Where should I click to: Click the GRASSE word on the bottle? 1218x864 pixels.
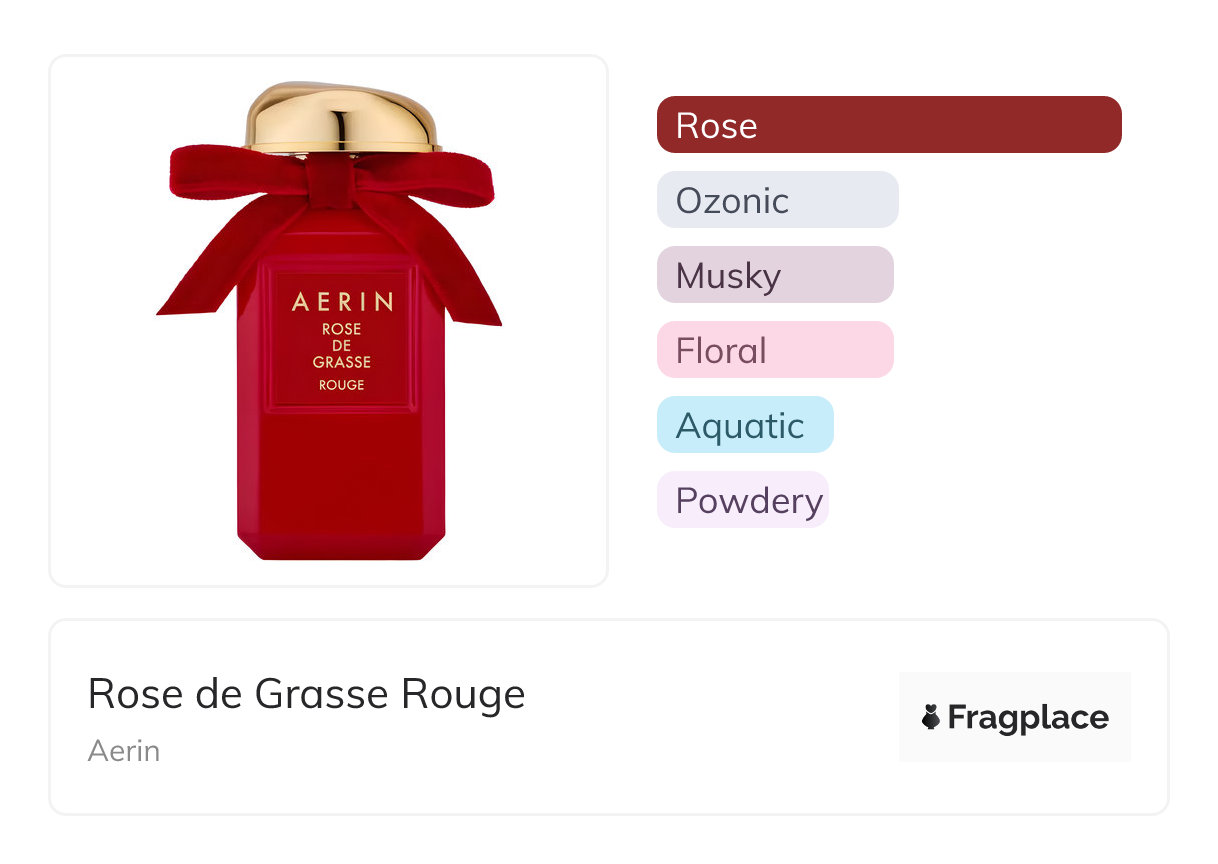click(x=342, y=362)
